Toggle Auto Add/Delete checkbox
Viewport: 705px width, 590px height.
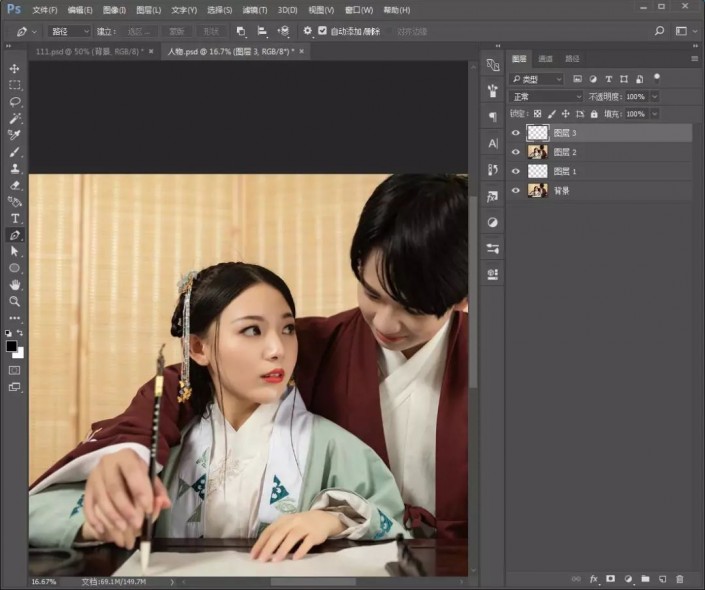pyautogui.click(x=322, y=31)
